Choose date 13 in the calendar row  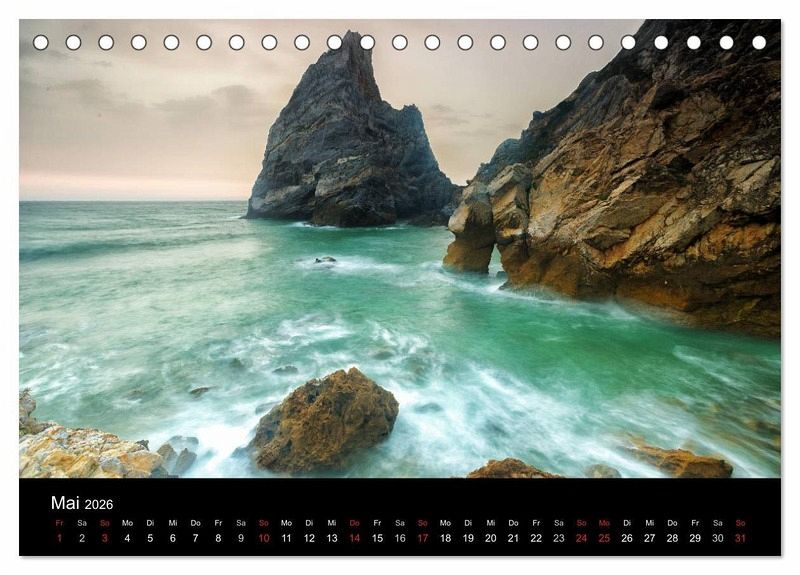point(332,538)
